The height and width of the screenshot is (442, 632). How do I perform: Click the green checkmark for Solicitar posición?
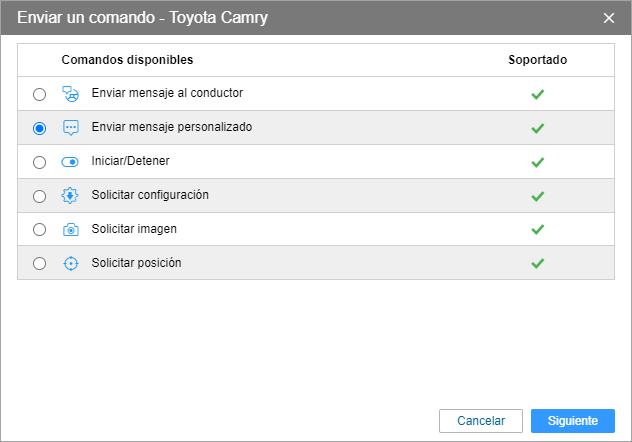coord(537,263)
